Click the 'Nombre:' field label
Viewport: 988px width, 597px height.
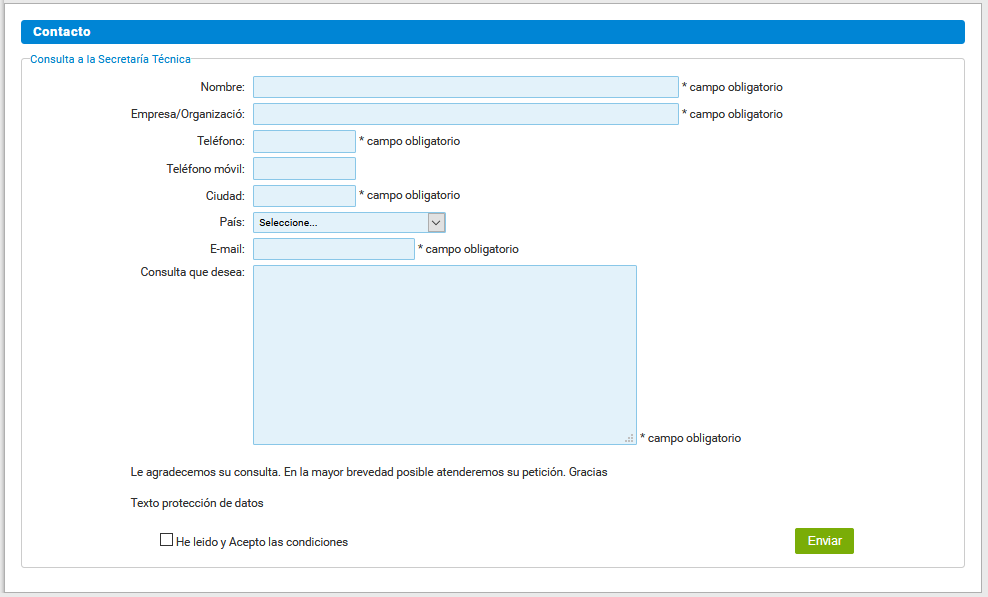point(222,87)
